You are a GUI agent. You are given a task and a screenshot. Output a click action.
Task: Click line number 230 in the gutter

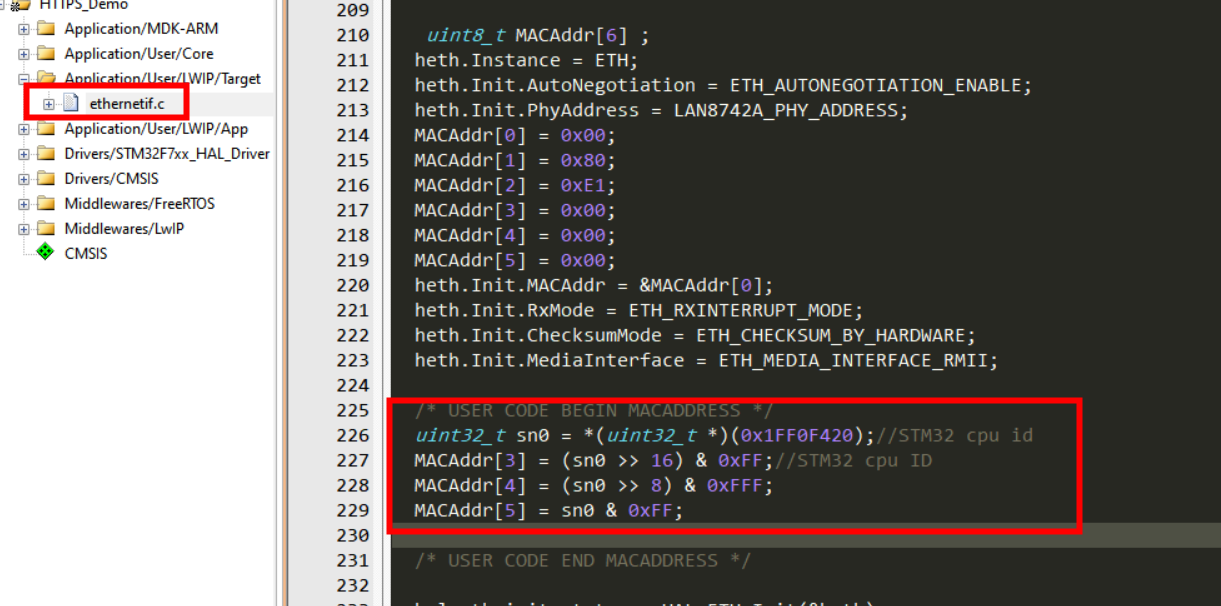(353, 535)
